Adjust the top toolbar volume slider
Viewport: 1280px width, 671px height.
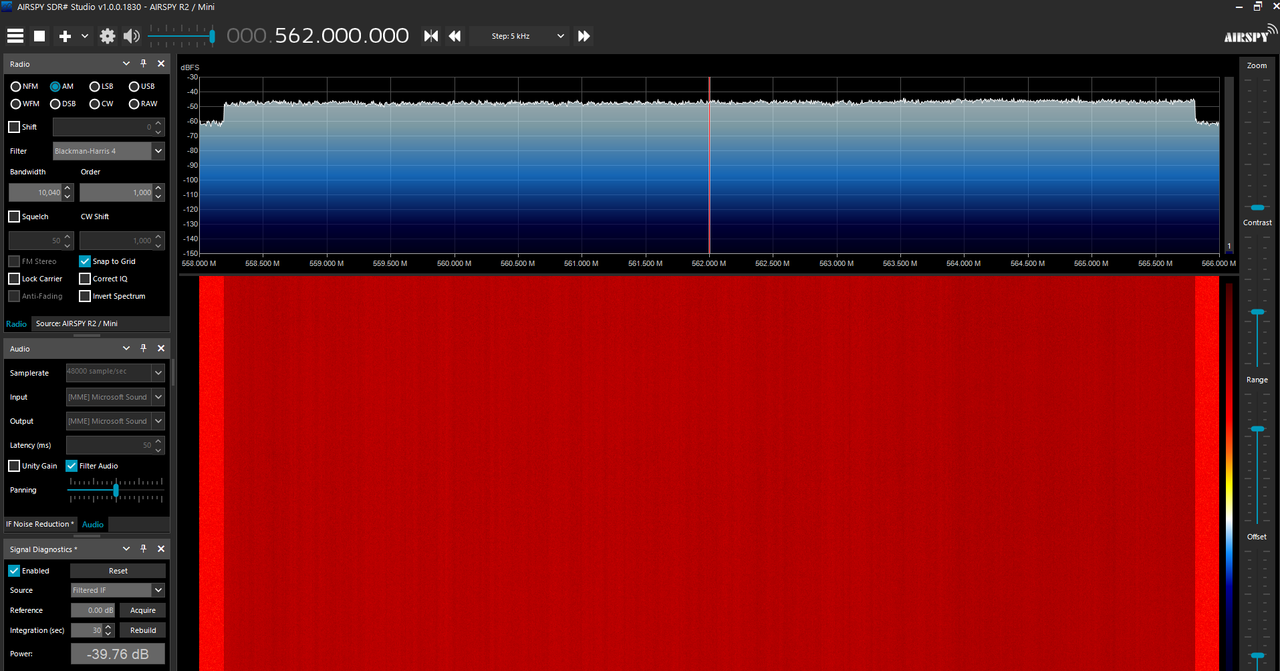pyautogui.click(x=181, y=36)
